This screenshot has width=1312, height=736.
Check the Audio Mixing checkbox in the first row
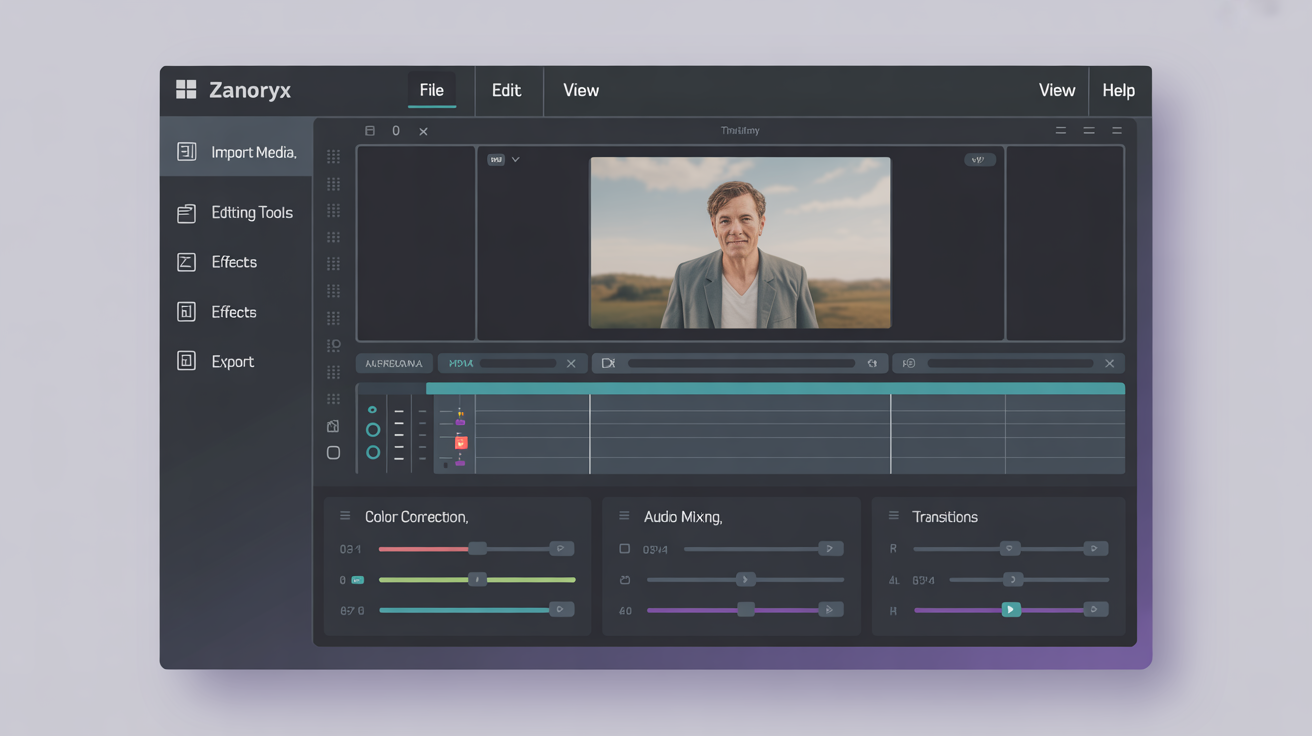625,549
